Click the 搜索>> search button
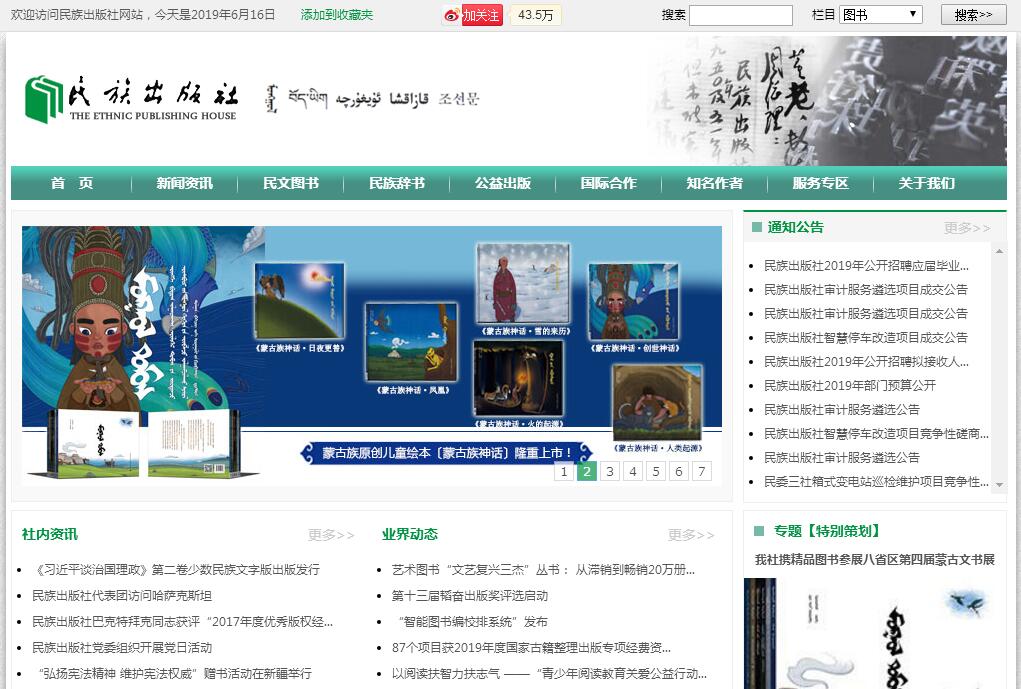This screenshot has height=689, width=1021. tap(973, 15)
